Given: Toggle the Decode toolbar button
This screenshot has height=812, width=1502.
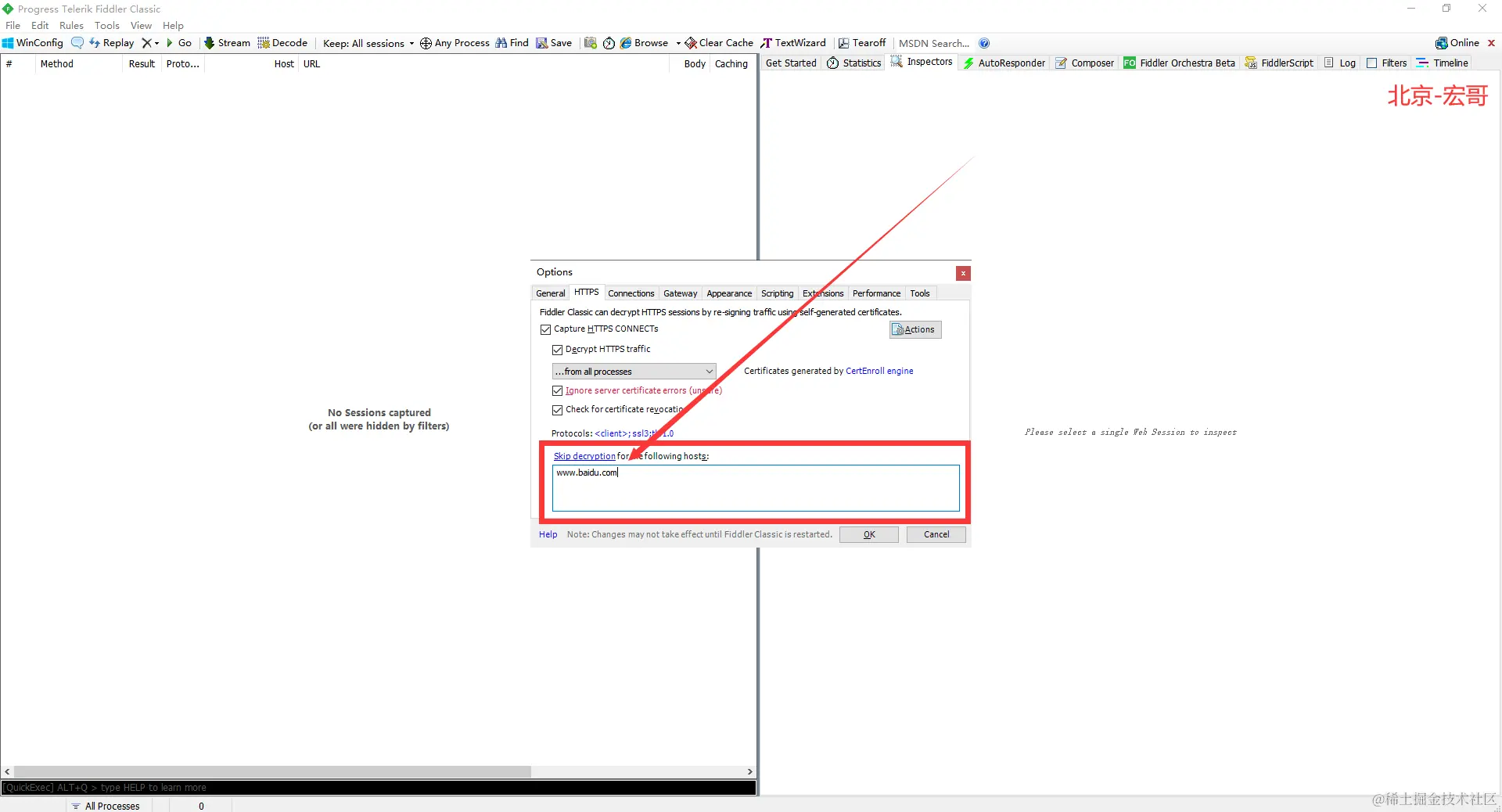Looking at the screenshot, I should pyautogui.click(x=282, y=43).
